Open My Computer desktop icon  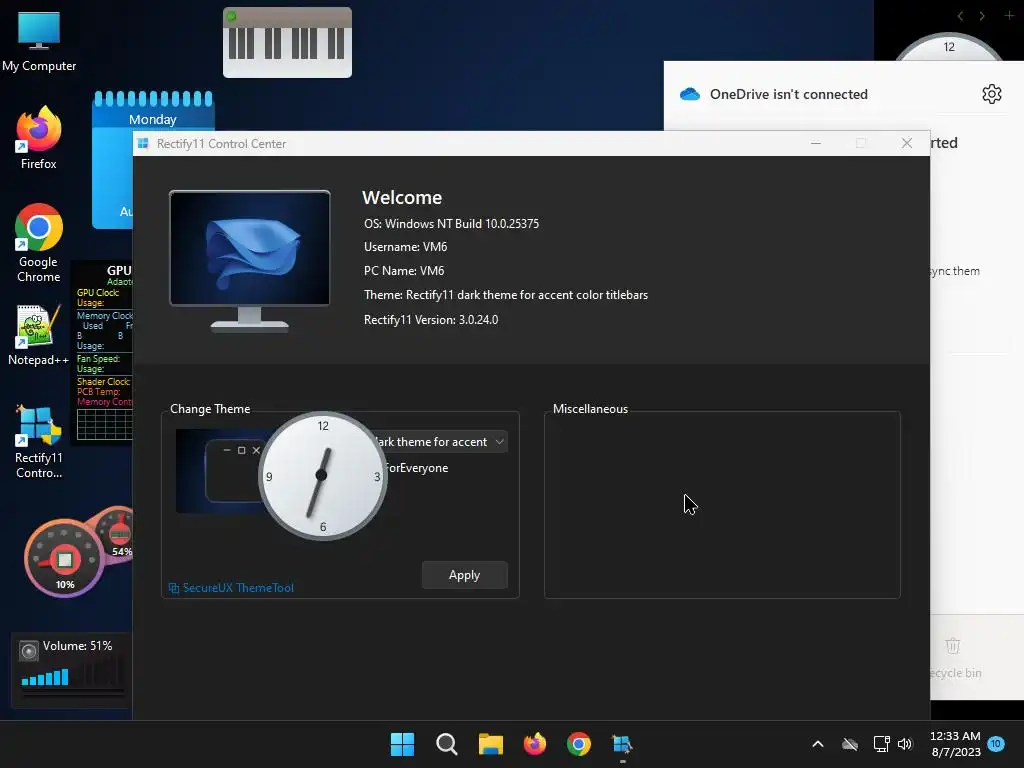tap(39, 41)
